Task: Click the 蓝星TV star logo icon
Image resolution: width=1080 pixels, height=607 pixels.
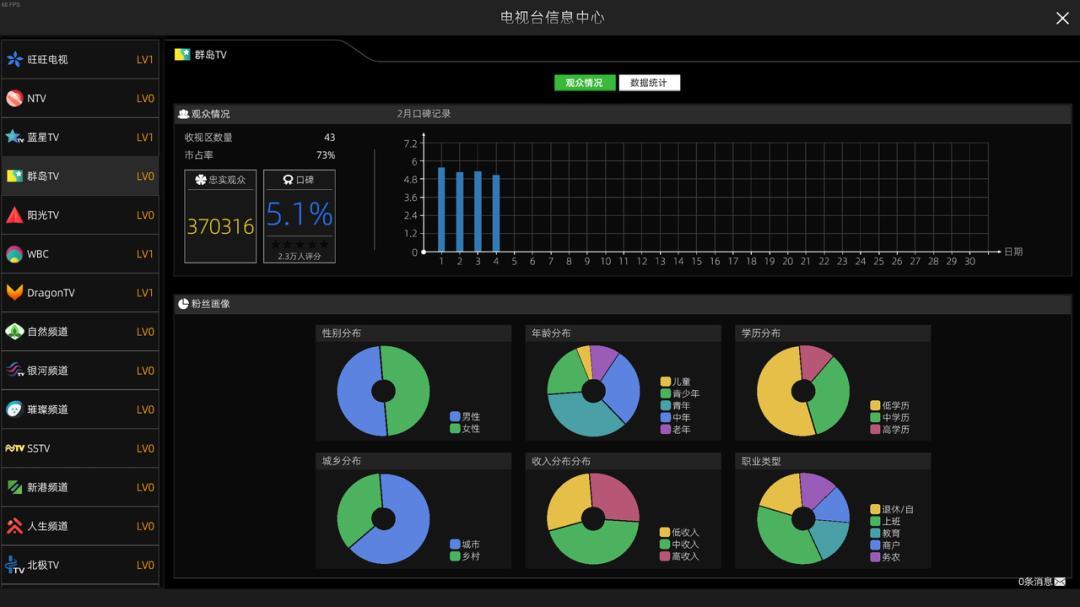Action: pyautogui.click(x=15, y=137)
